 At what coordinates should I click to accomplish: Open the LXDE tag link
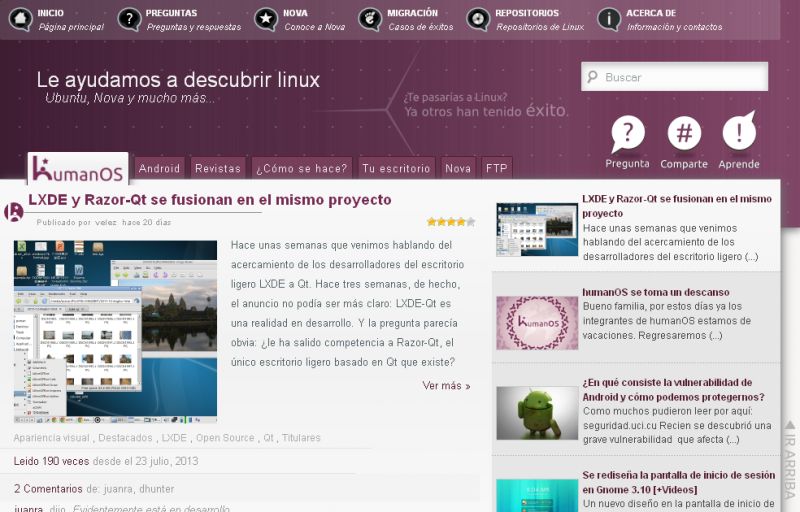tap(174, 438)
